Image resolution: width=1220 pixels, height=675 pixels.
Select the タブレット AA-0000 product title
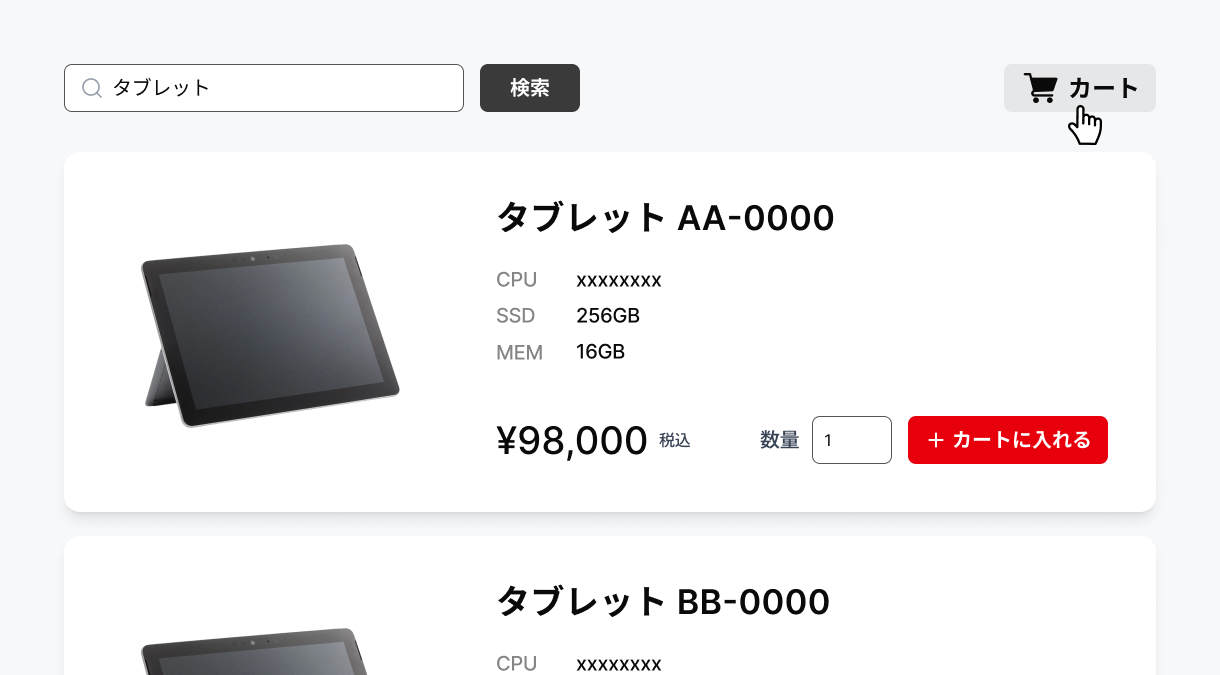point(665,217)
